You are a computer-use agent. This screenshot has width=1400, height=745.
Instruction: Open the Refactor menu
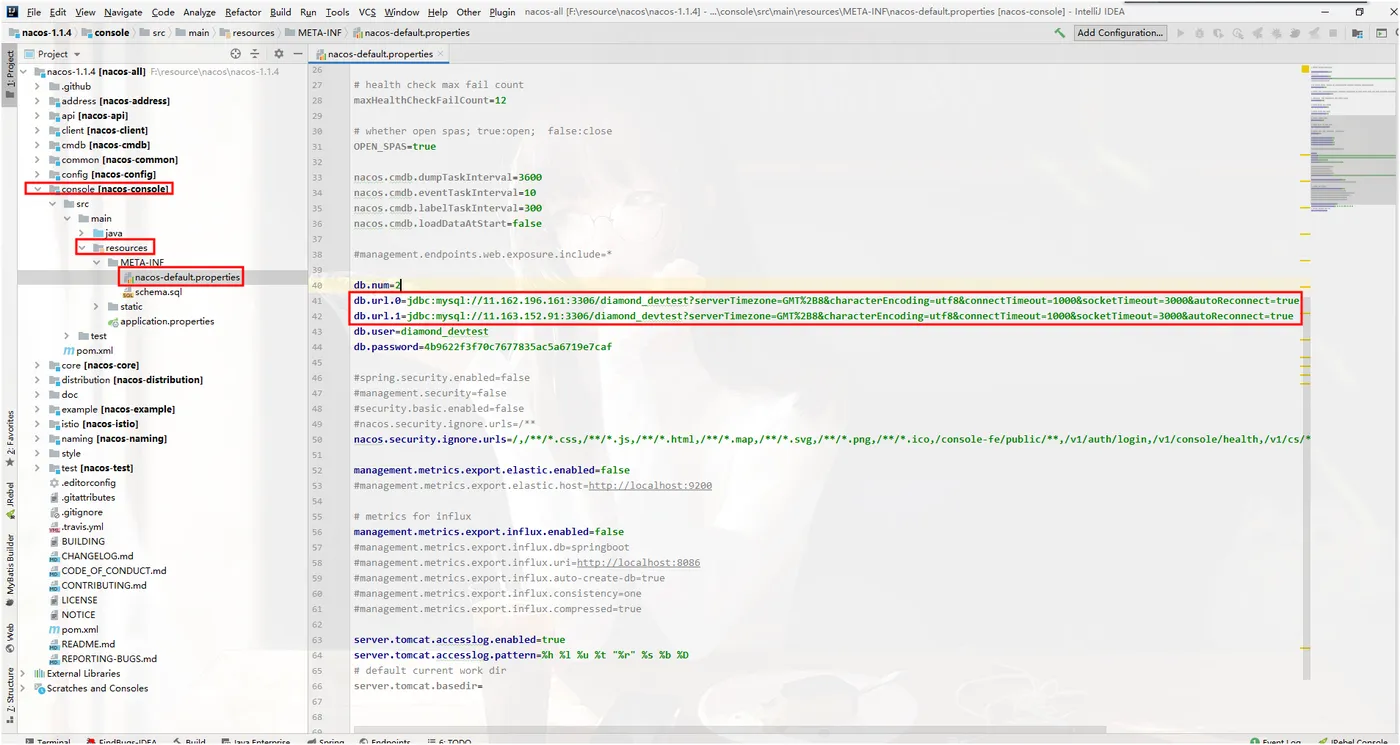click(x=243, y=12)
